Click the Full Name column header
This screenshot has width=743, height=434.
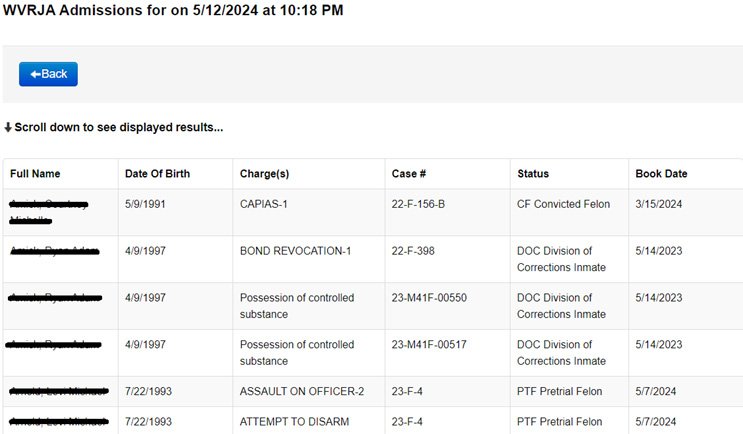tap(35, 174)
